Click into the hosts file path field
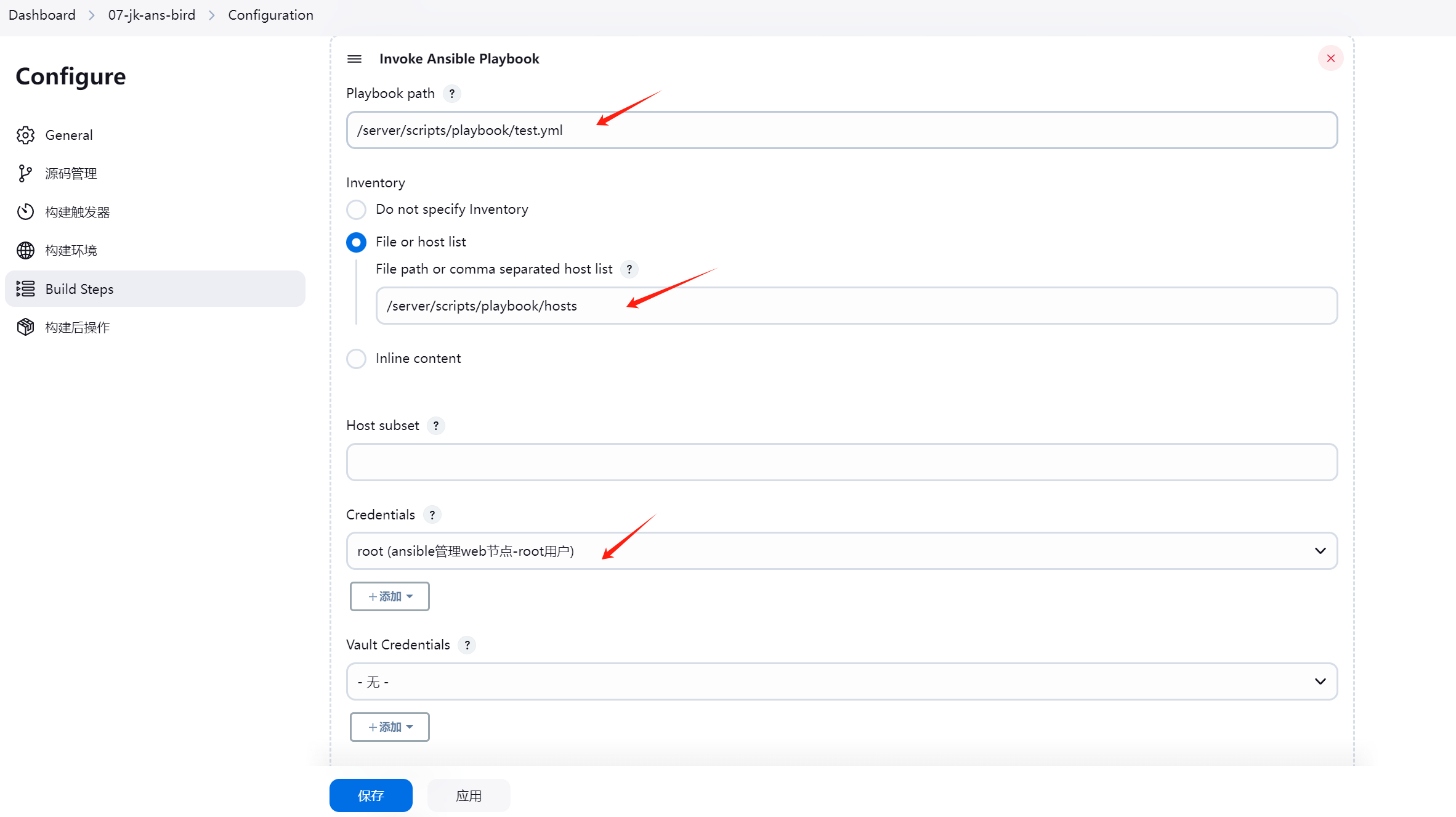The height and width of the screenshot is (817, 1456). coord(856,306)
